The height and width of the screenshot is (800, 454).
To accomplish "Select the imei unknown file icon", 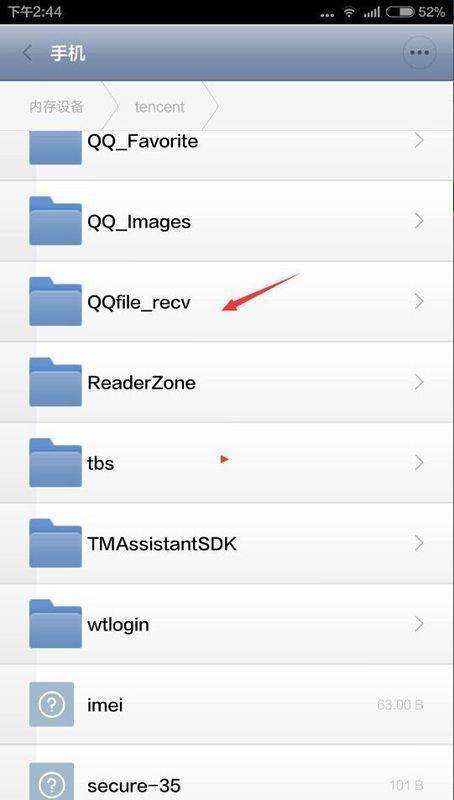I will pyautogui.click(x=52, y=705).
